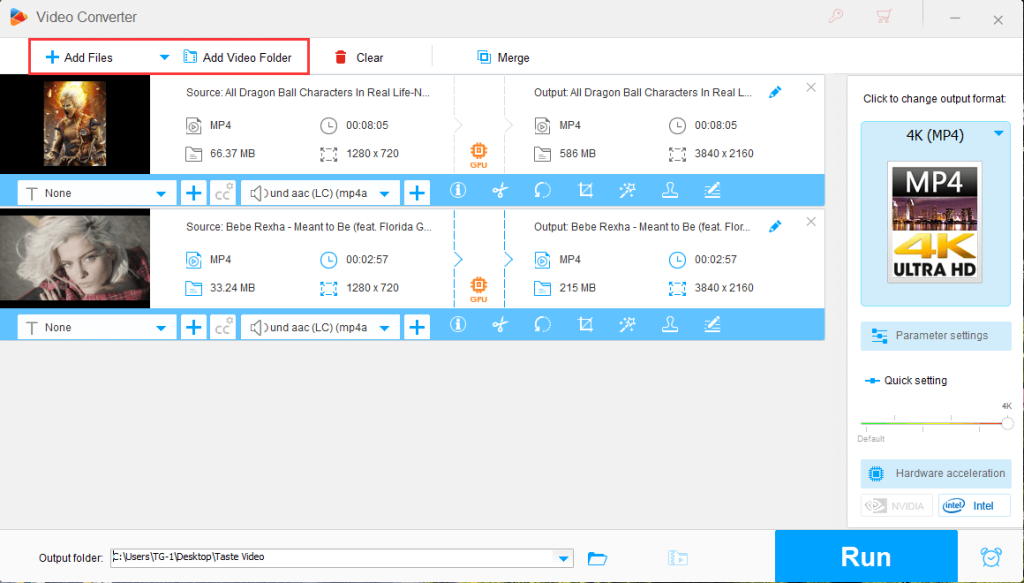
Task: Click CC settings icon for Bebe Rexha video
Action: coord(223,328)
